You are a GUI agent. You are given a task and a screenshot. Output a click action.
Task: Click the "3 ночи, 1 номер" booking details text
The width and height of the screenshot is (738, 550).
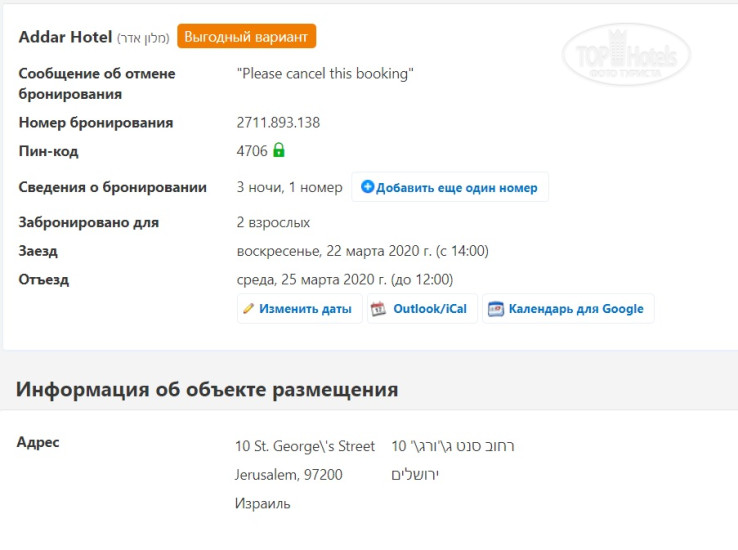tap(289, 187)
